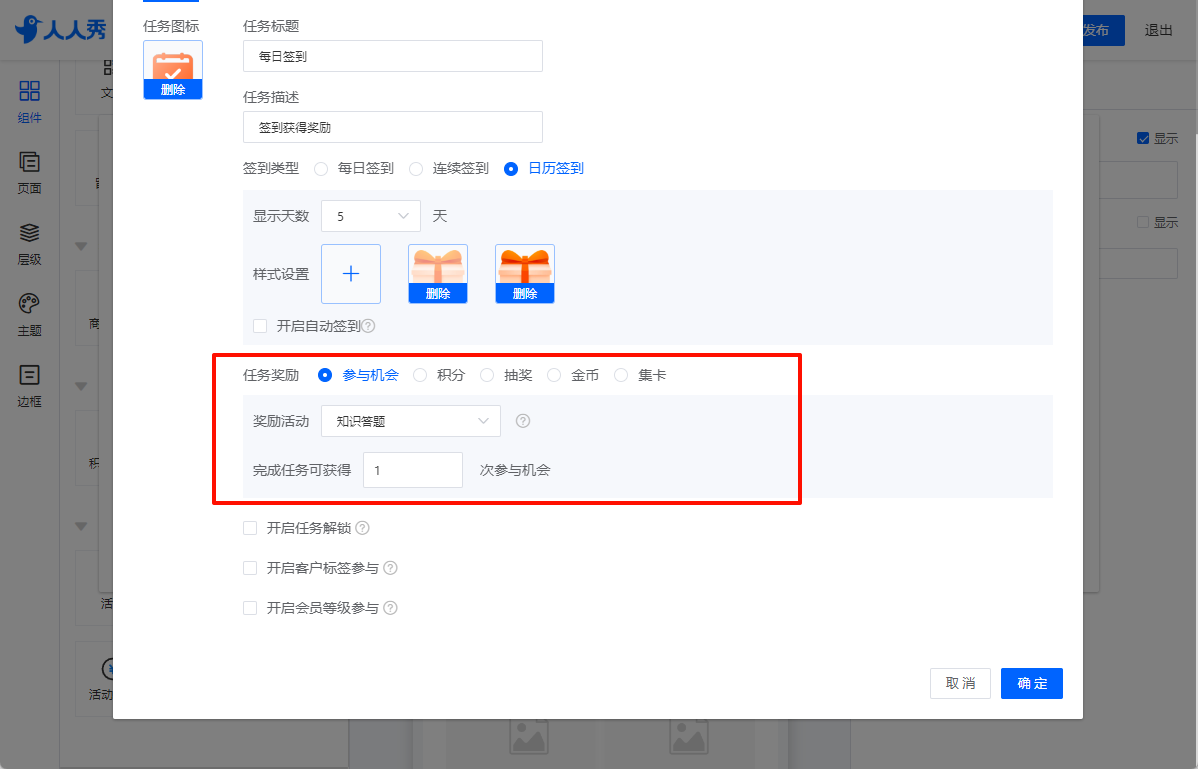The height and width of the screenshot is (769, 1198).
Task: Click the 任务描述 field containing 签到获得奖励
Action: 393,127
